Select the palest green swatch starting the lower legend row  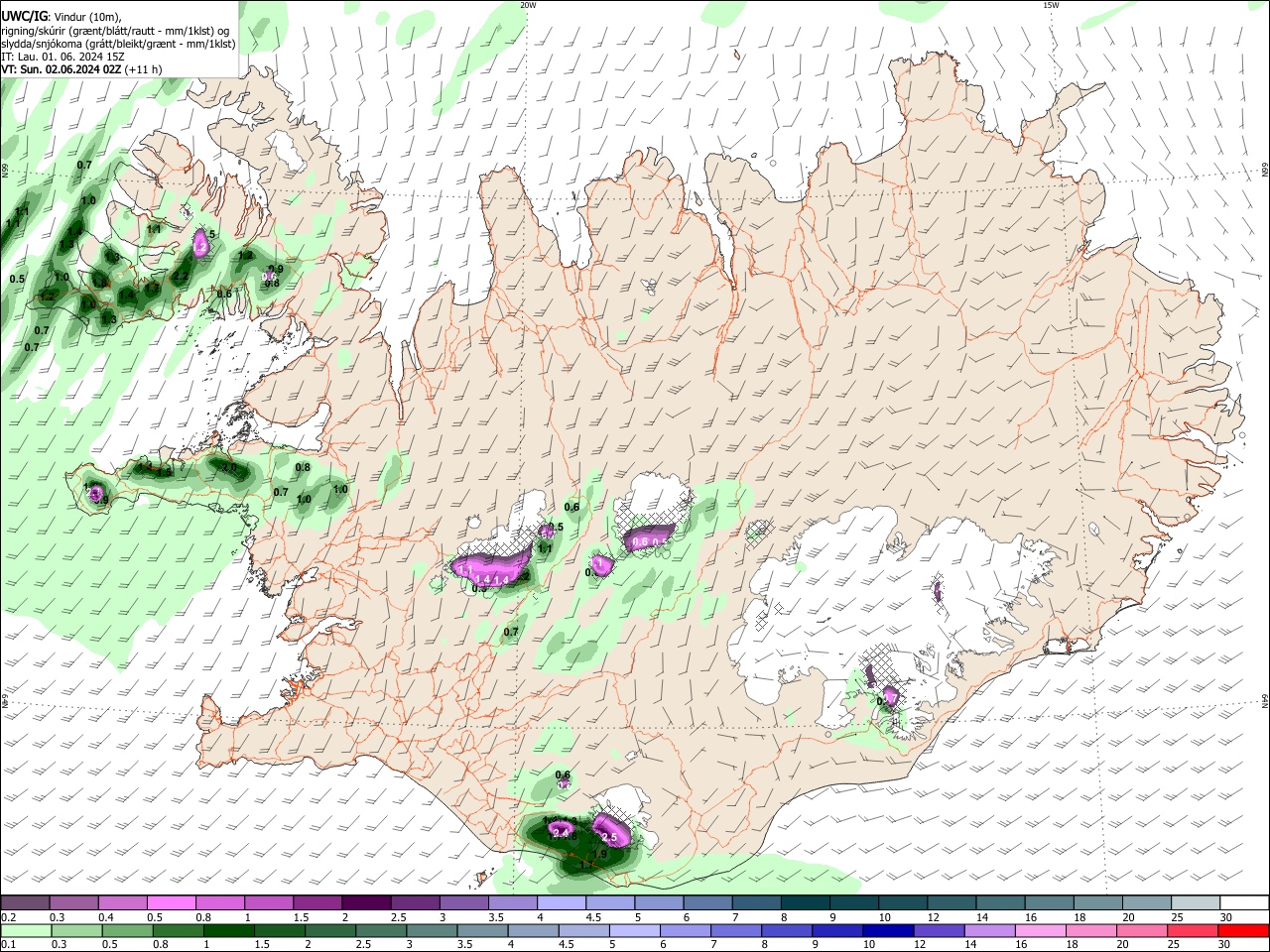point(26,930)
